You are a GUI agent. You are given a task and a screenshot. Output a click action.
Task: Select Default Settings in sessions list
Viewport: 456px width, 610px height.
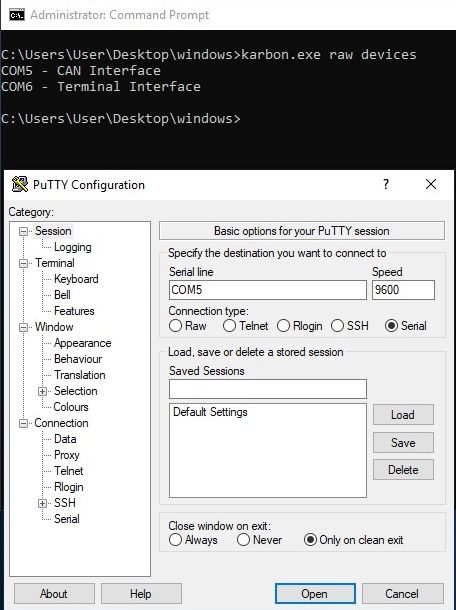click(x=210, y=412)
